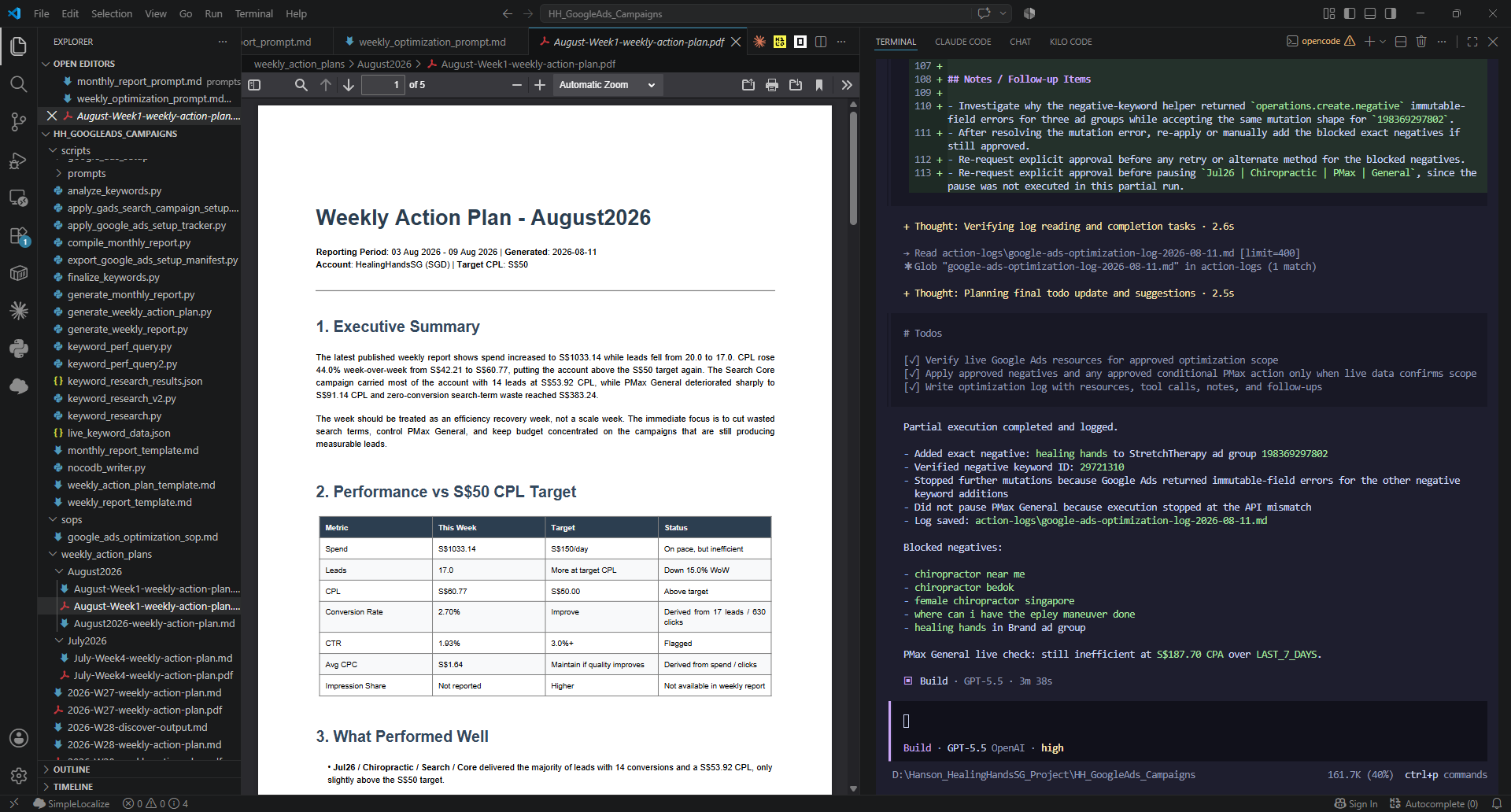Zoom out the PDF with minus icon

517,85
